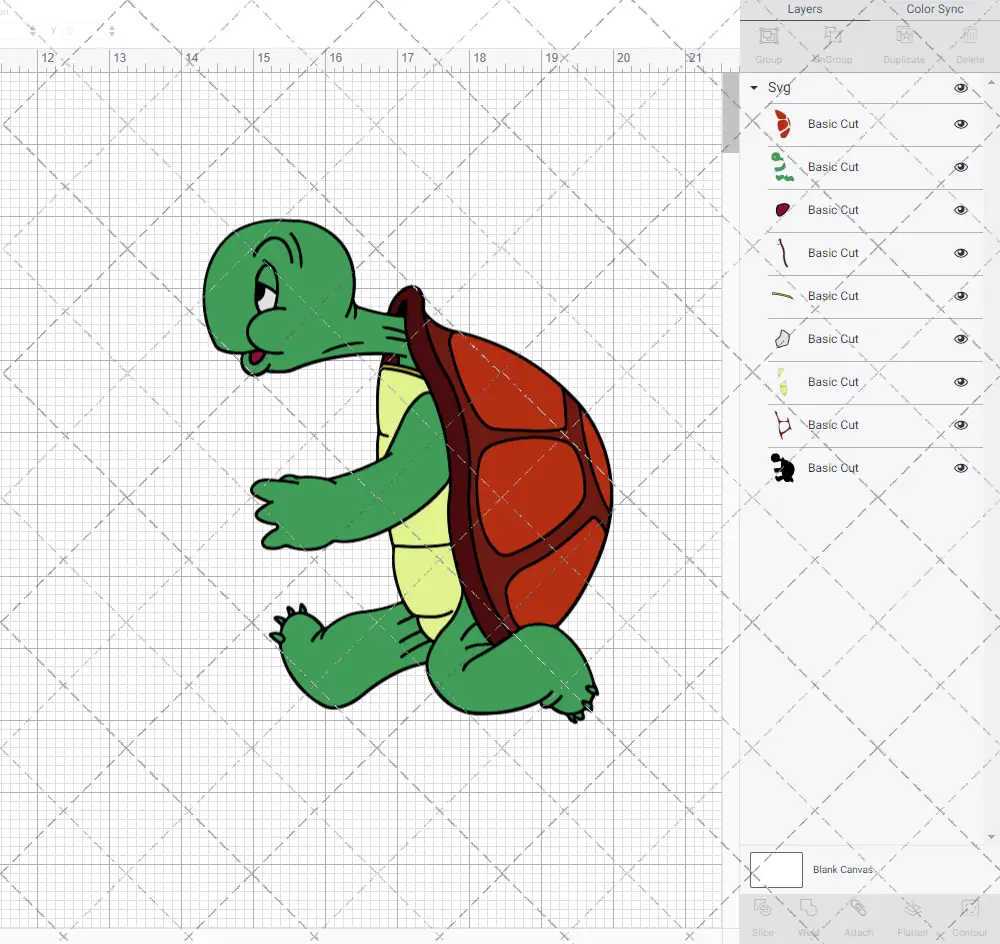The image size is (1000, 944).
Task: Hide the thin maroon line Basic Cut layer
Action: click(x=960, y=253)
